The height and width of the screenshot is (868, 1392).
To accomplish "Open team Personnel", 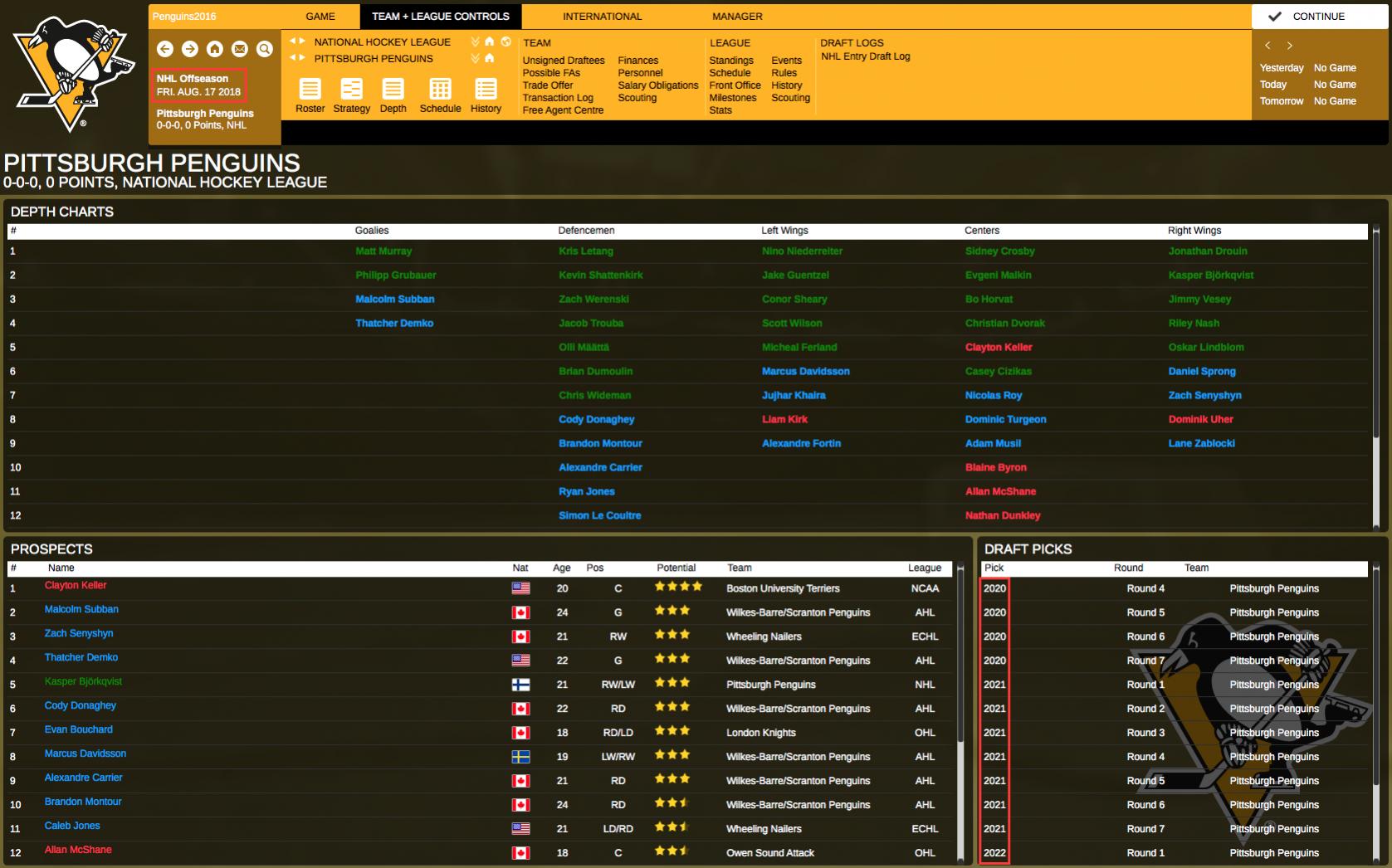I will pyautogui.click(x=640, y=73).
